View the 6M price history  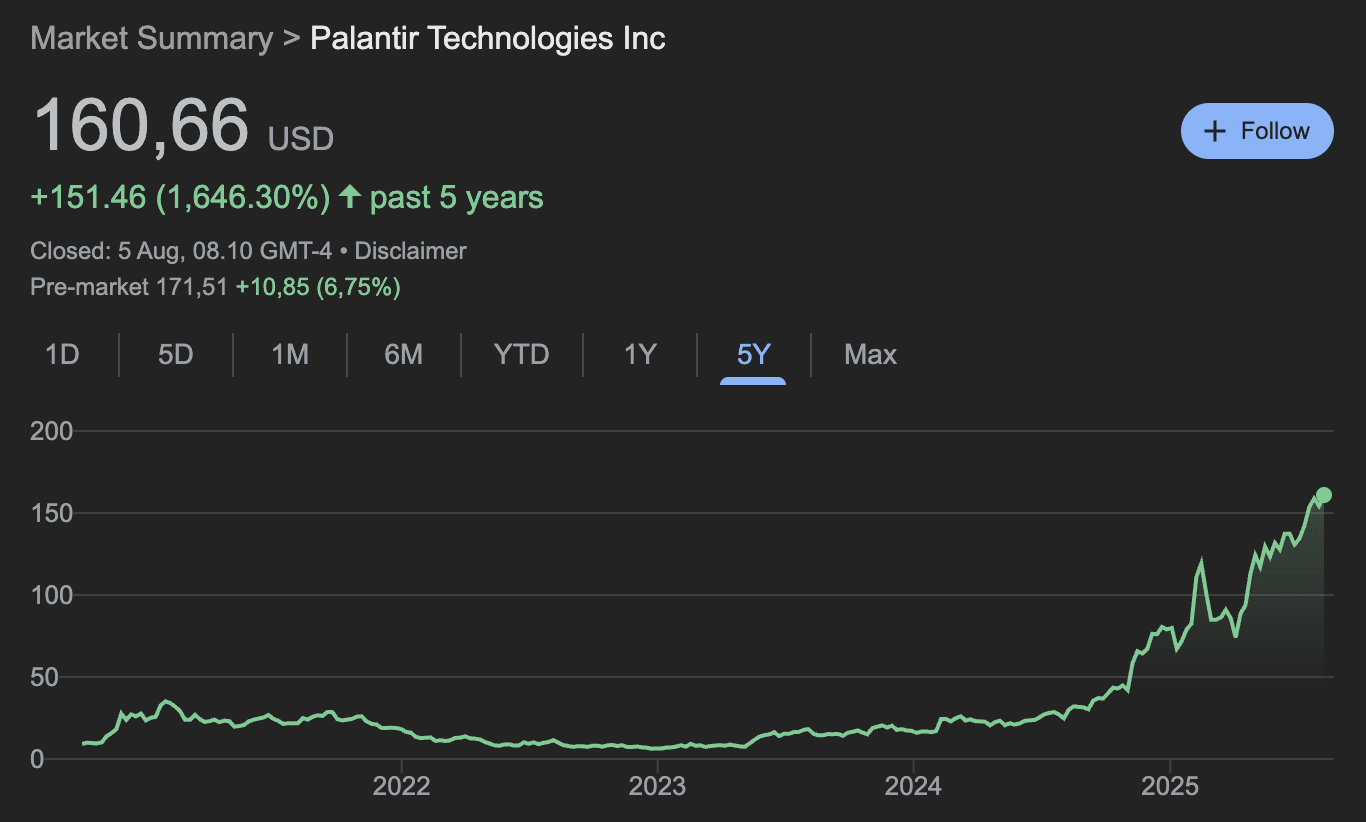click(x=405, y=354)
